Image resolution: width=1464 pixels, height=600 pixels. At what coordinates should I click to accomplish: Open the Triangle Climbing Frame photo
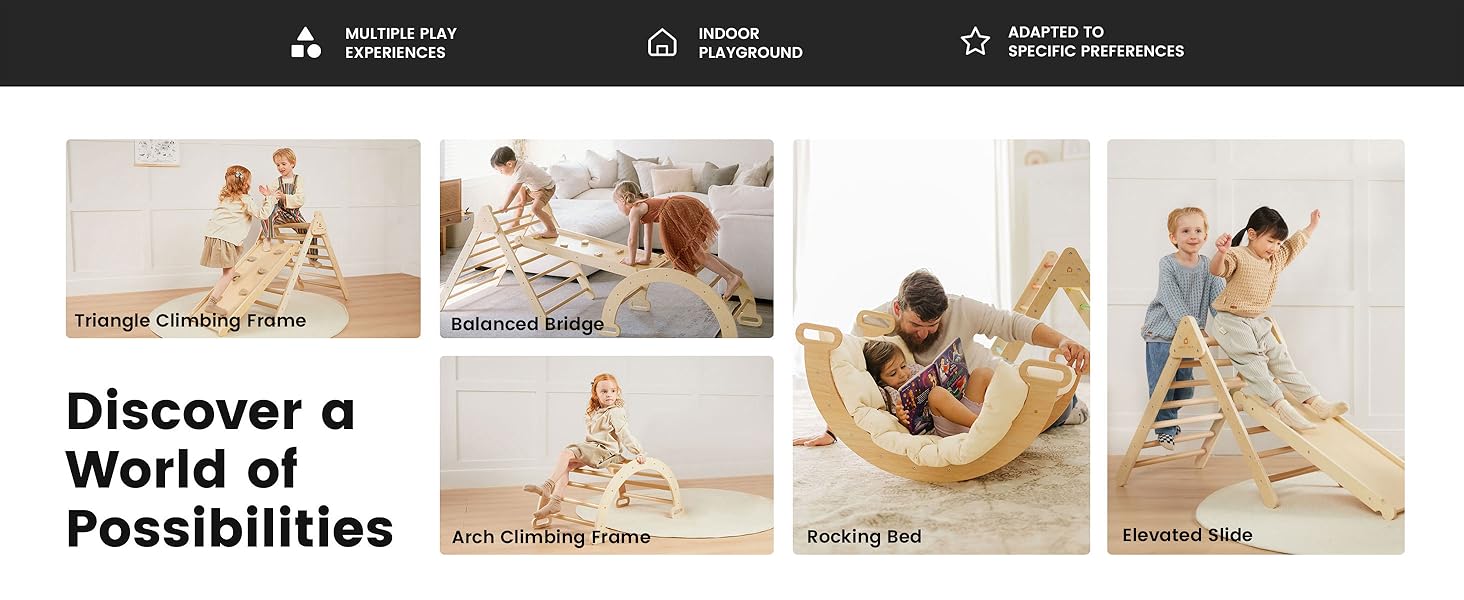(x=243, y=238)
